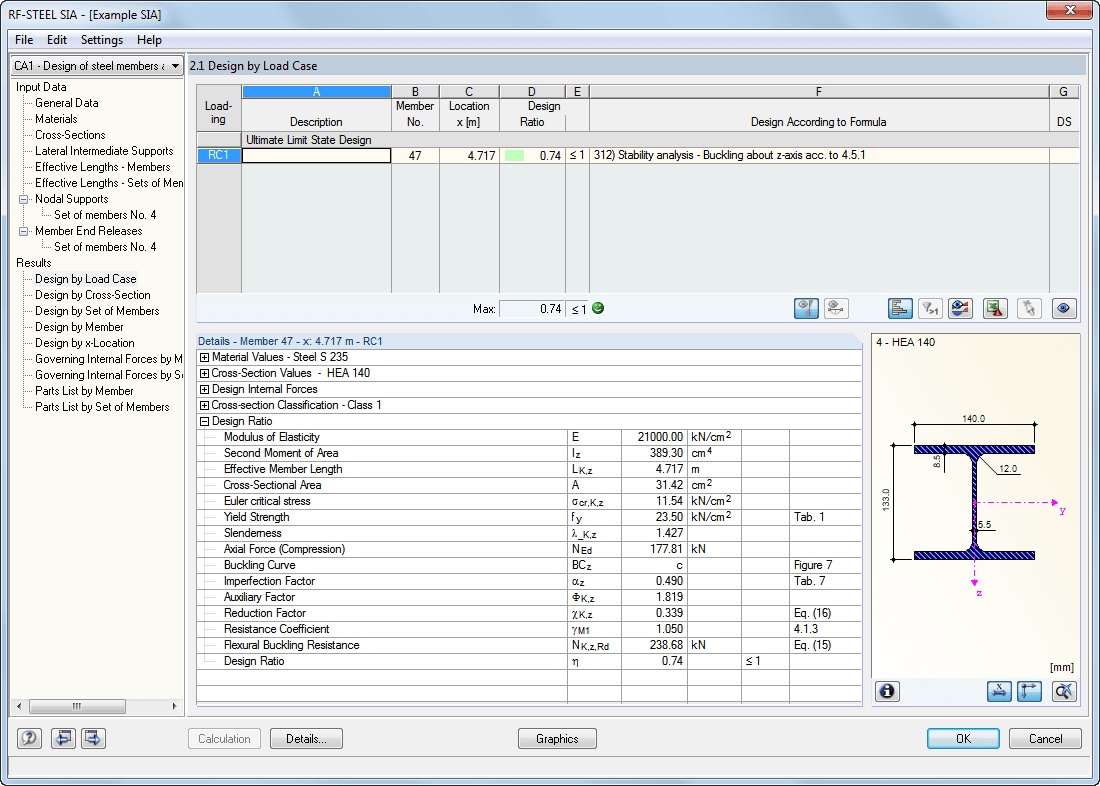Go to next table arrow icon

(x=93, y=738)
